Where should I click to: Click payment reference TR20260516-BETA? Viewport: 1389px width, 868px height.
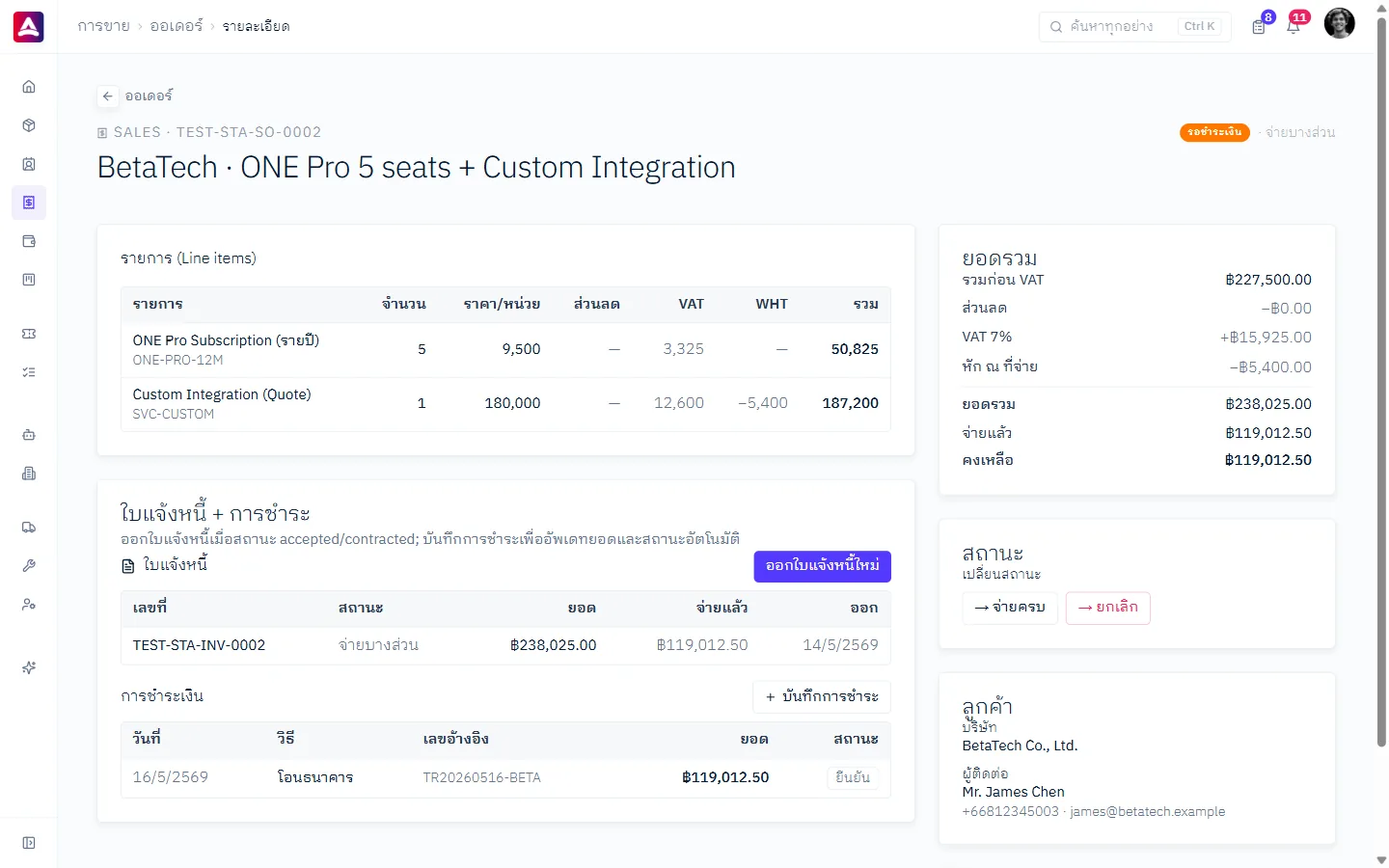482,777
